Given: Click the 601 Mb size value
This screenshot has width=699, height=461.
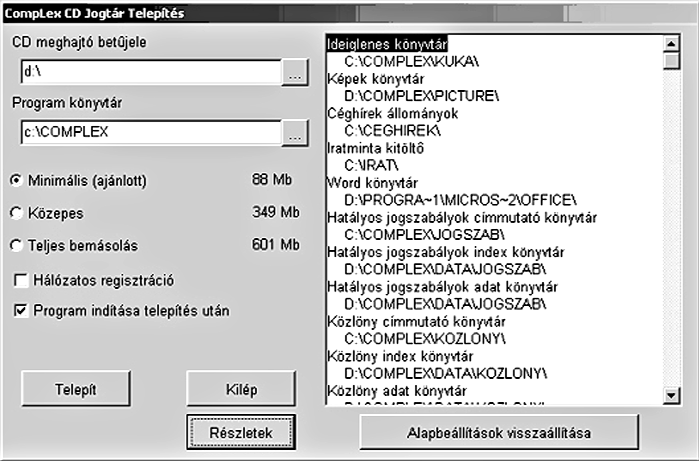Looking at the screenshot, I should [x=275, y=245].
